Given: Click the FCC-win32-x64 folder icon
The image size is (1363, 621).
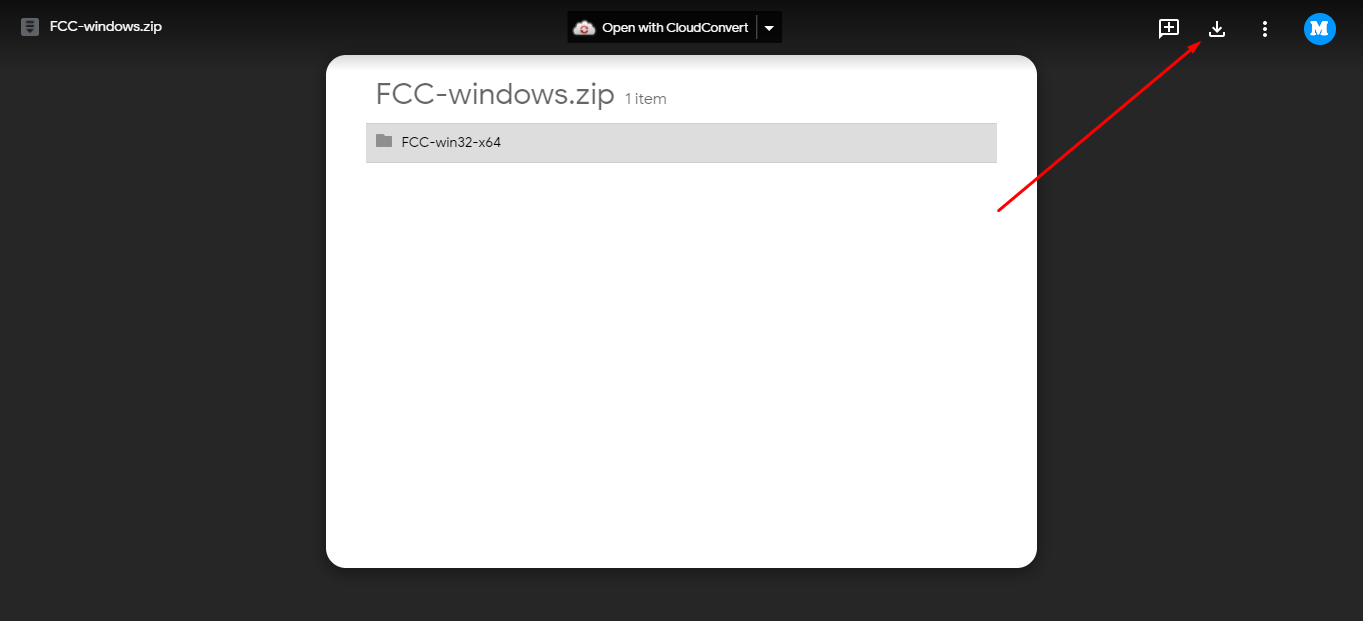Looking at the screenshot, I should pyautogui.click(x=384, y=141).
